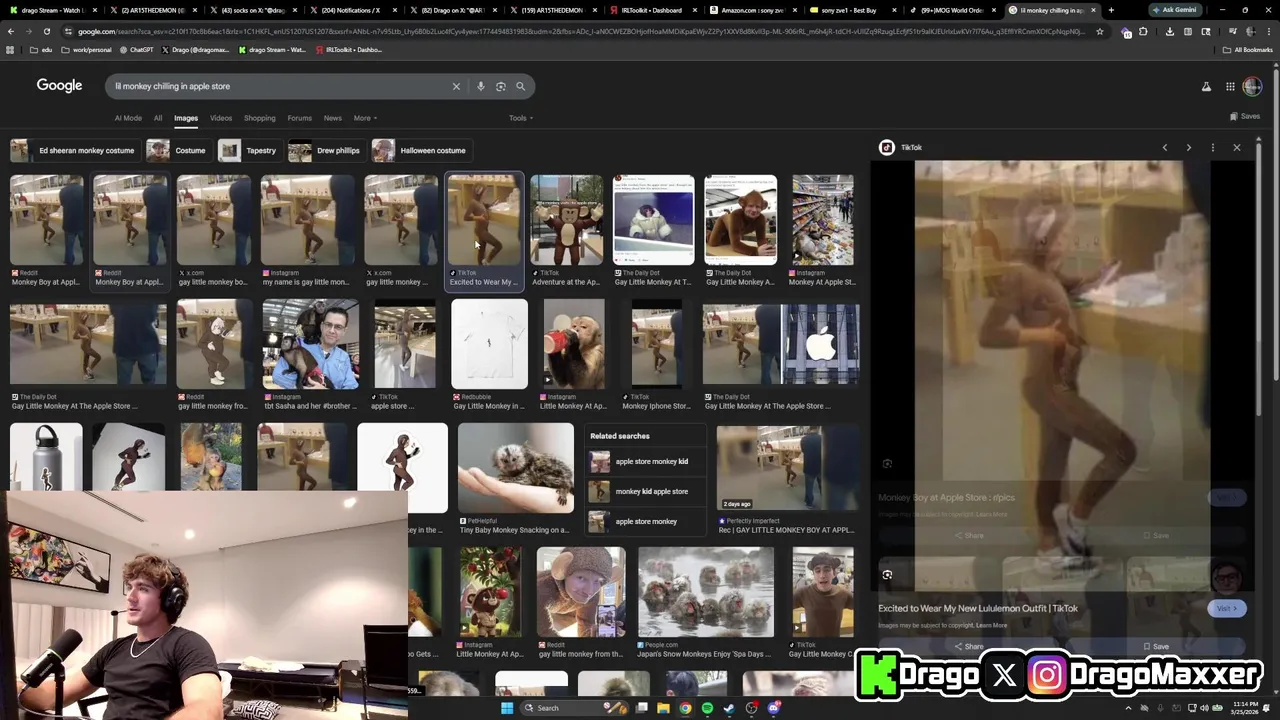Share the Lululemon Outfit image
Image resolution: width=1280 pixels, height=720 pixels.
pyautogui.click(x=969, y=646)
